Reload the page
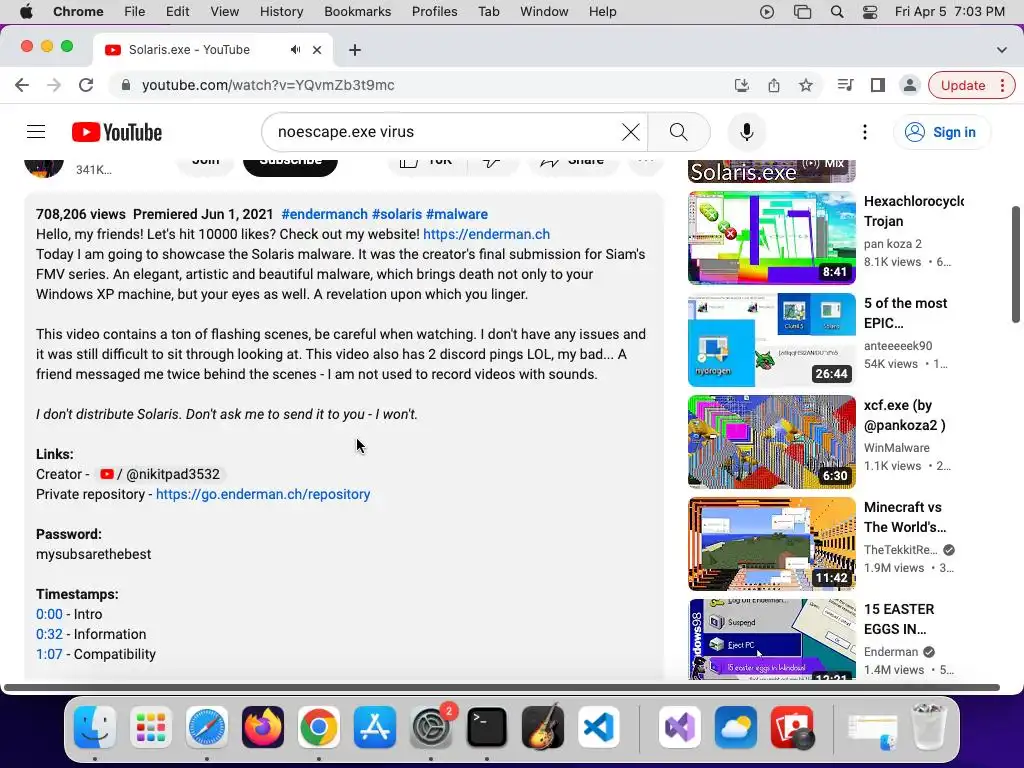 86,85
